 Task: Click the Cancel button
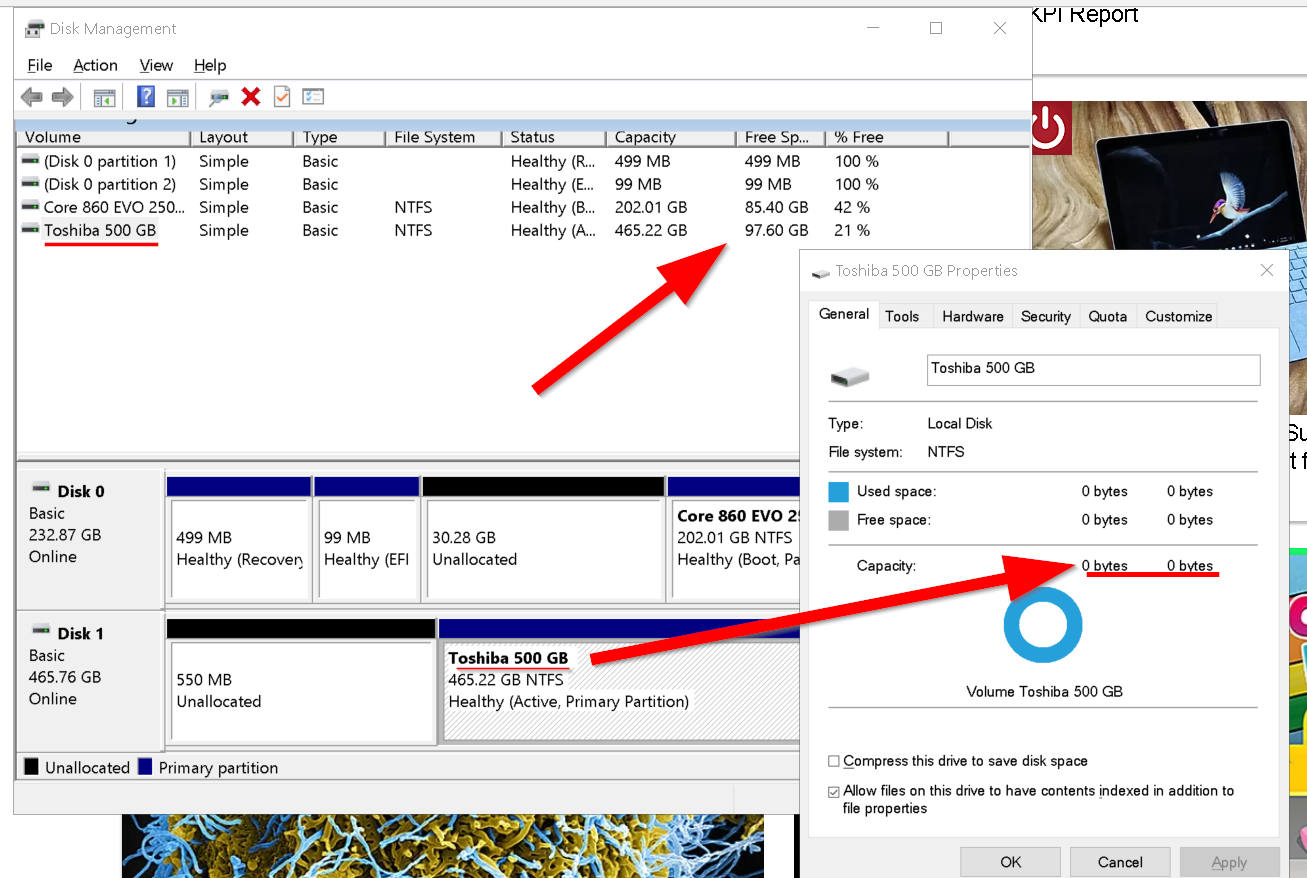1120,862
